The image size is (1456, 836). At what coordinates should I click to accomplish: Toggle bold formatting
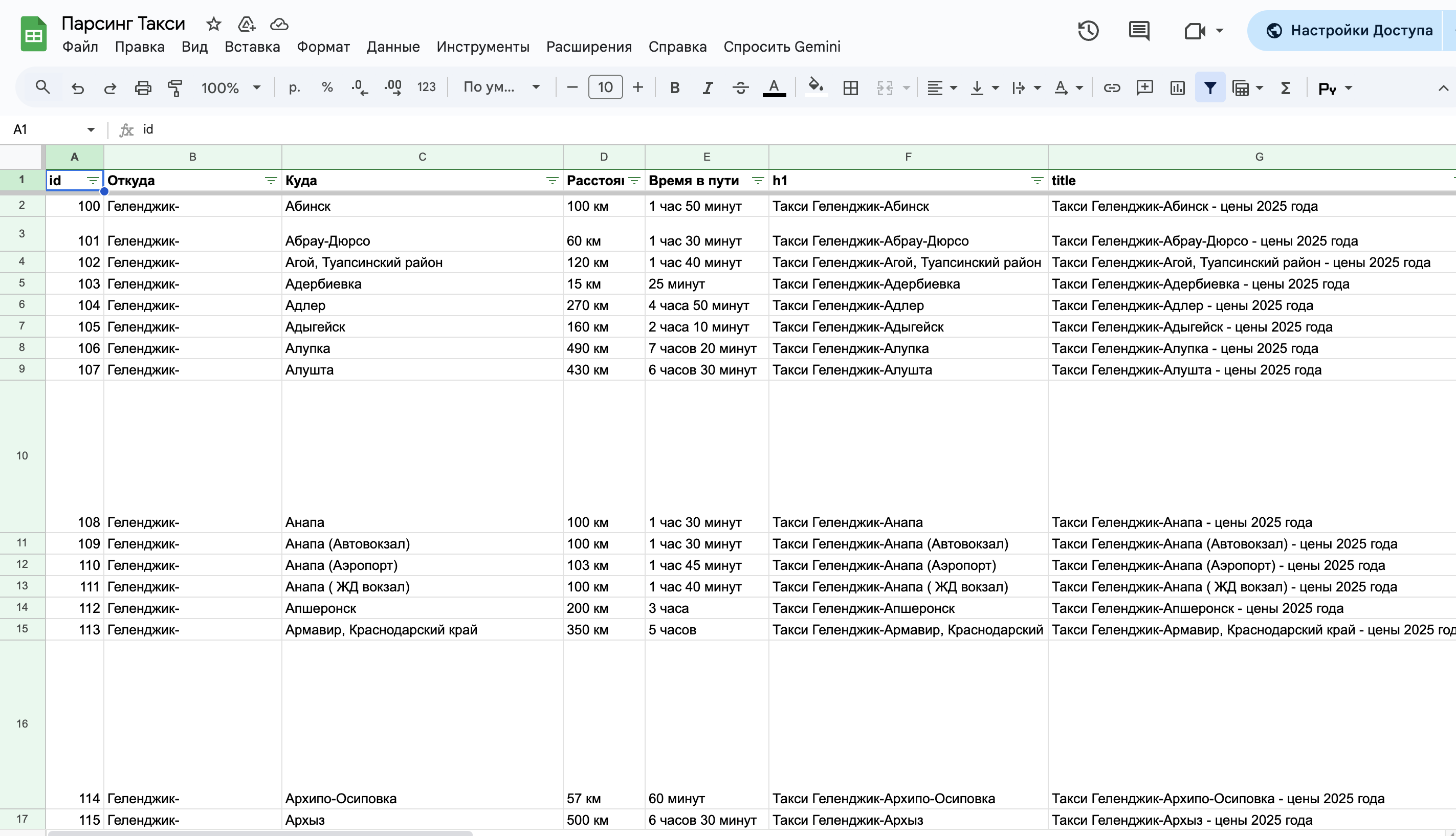[x=675, y=88]
